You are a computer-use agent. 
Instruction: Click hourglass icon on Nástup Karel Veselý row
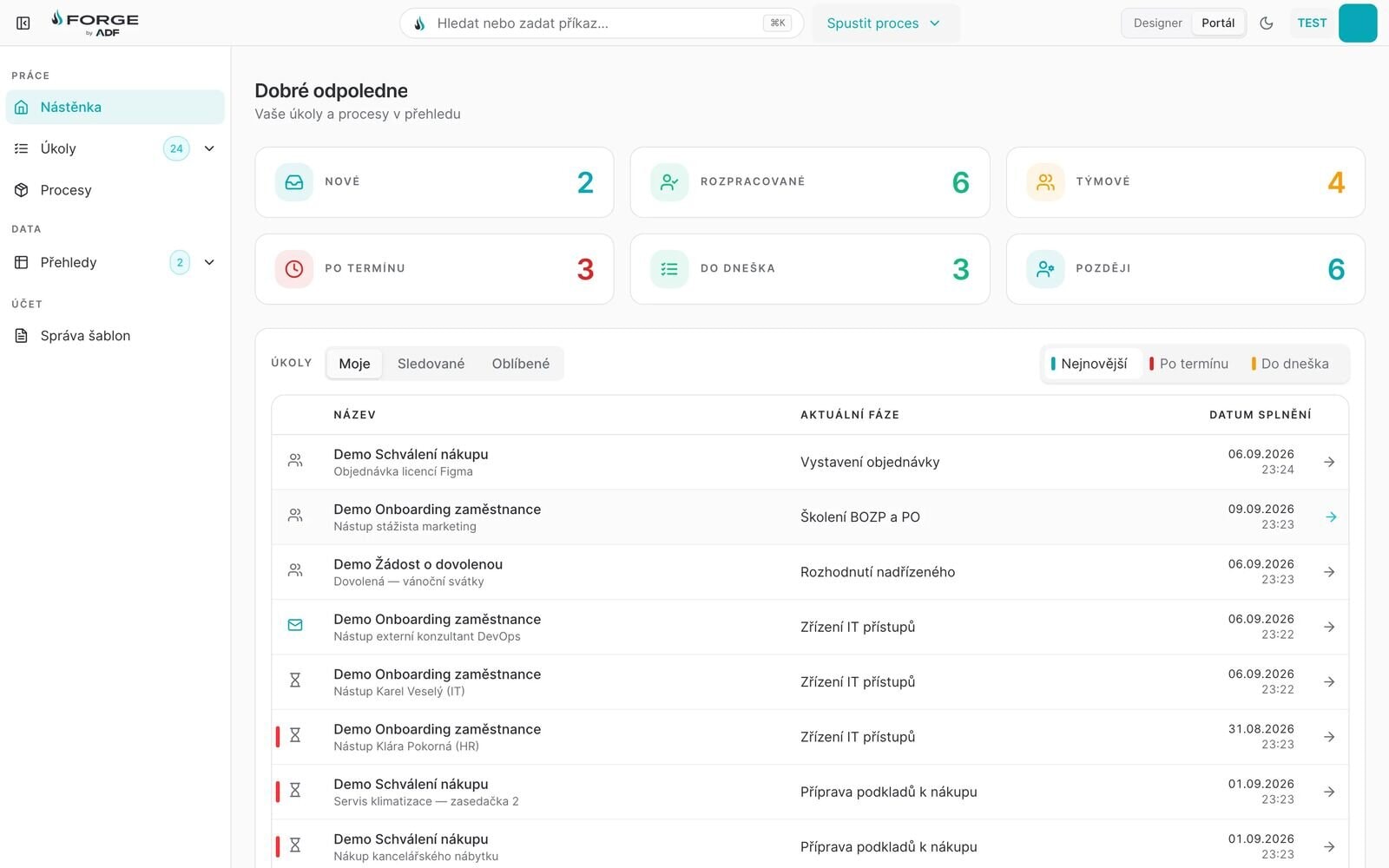pos(295,681)
